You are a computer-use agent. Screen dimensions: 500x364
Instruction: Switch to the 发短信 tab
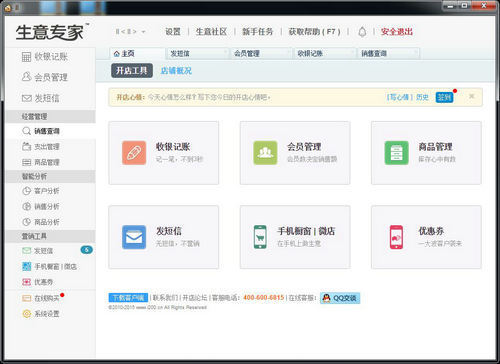click(197, 53)
